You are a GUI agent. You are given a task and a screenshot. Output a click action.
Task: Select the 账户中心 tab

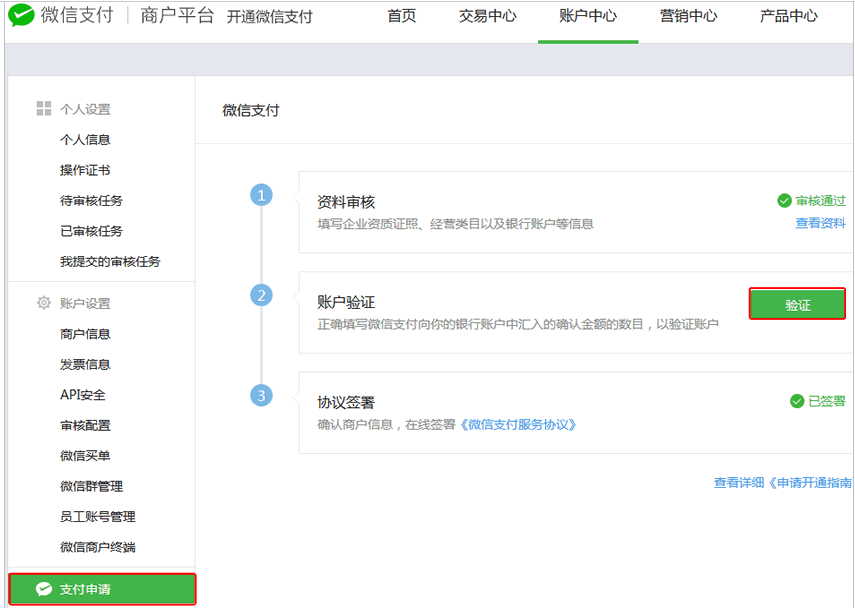tap(588, 16)
